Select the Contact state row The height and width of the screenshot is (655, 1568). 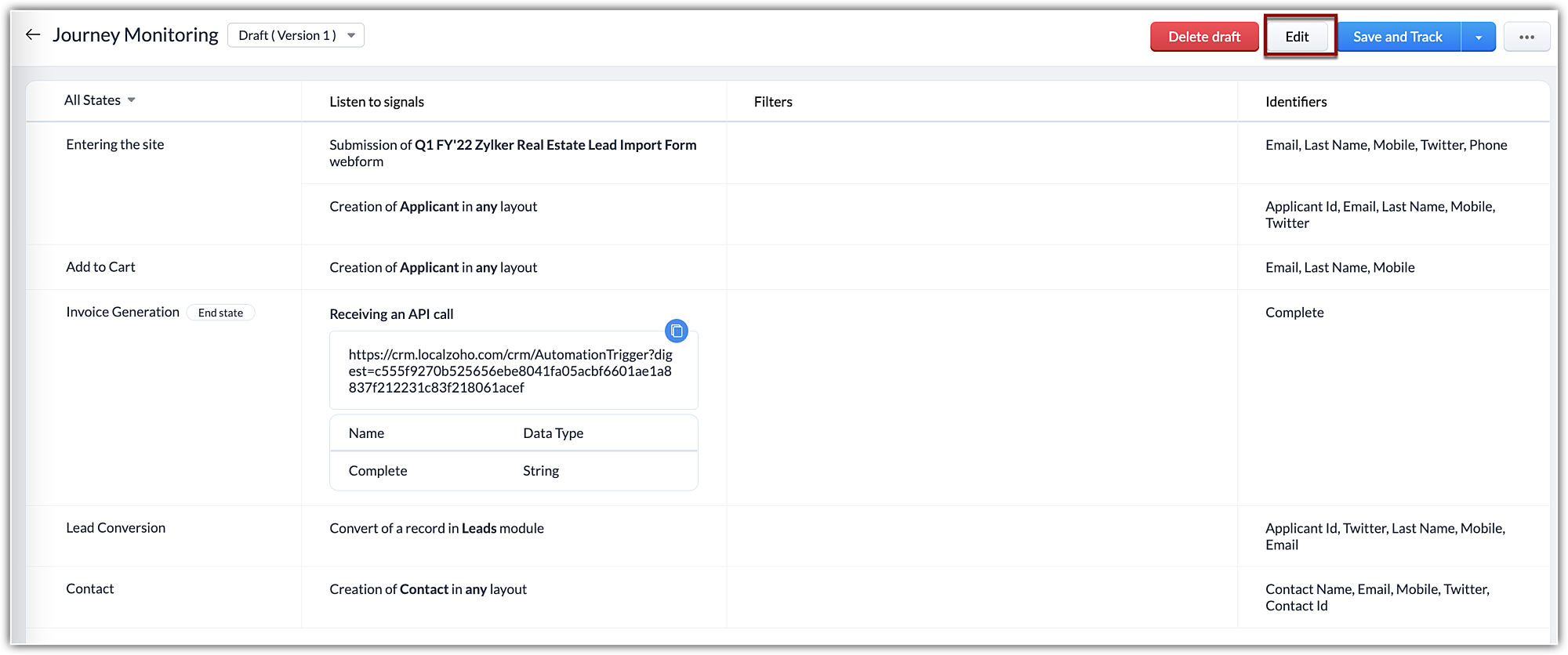(90, 588)
